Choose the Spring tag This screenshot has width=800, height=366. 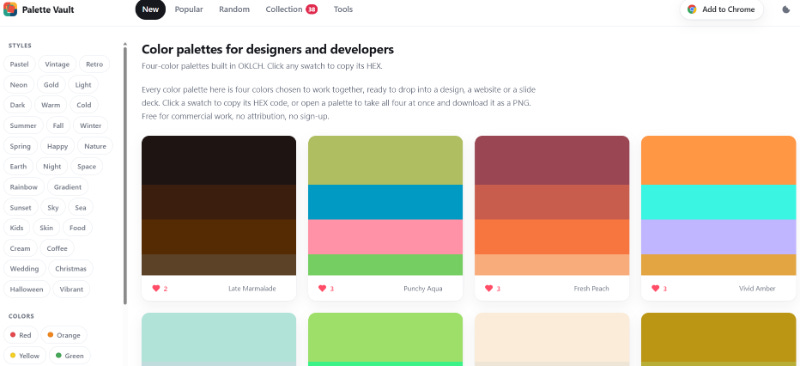click(20, 146)
